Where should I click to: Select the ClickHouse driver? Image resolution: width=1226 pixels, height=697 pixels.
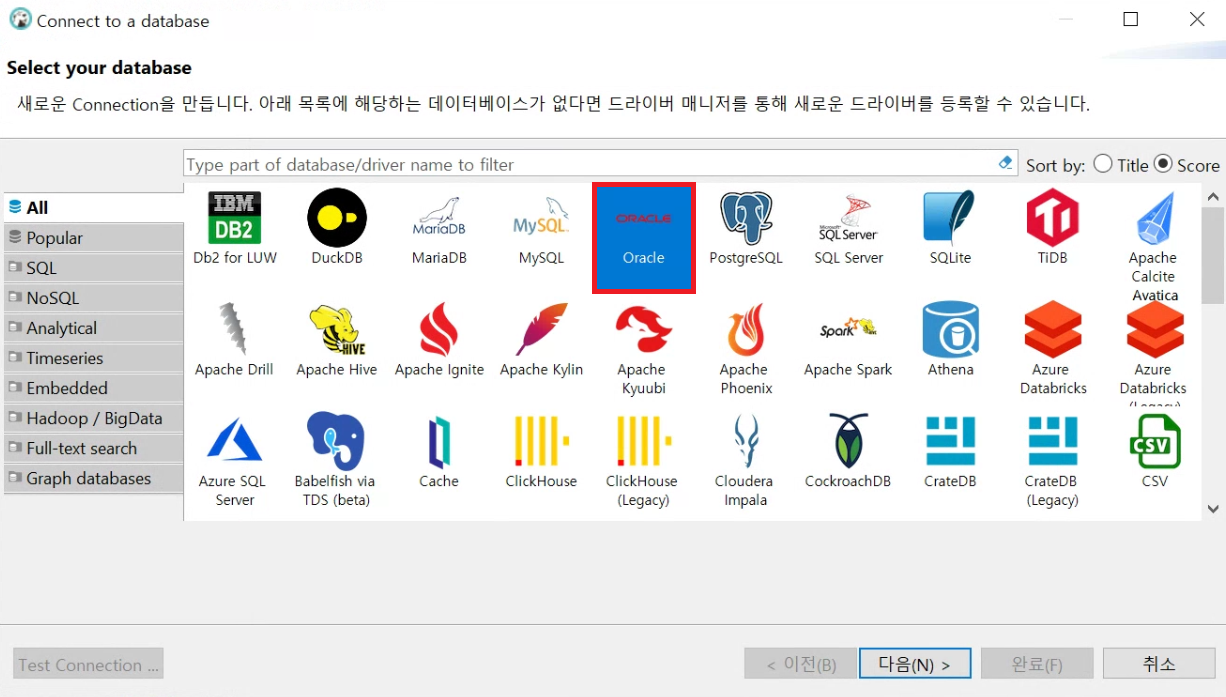pyautogui.click(x=541, y=452)
